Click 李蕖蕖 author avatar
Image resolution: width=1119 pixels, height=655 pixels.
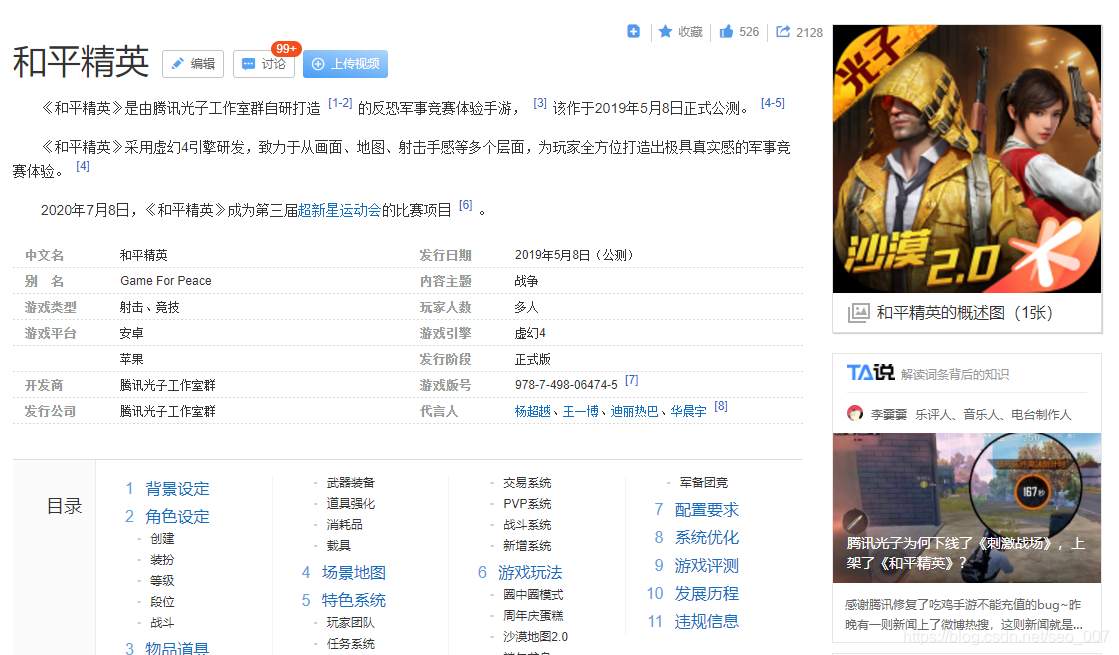854,413
